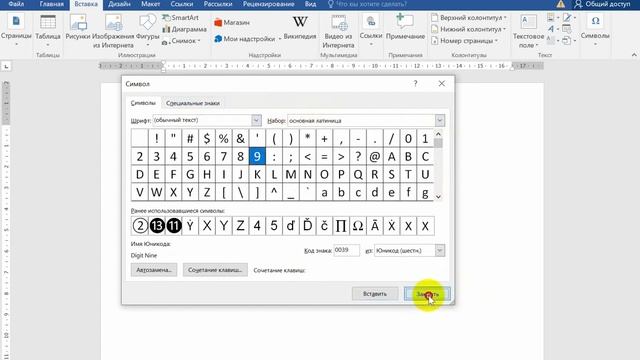Pick ∏ from recently used symbols
The height and width of the screenshot is (360, 640).
tap(341, 226)
